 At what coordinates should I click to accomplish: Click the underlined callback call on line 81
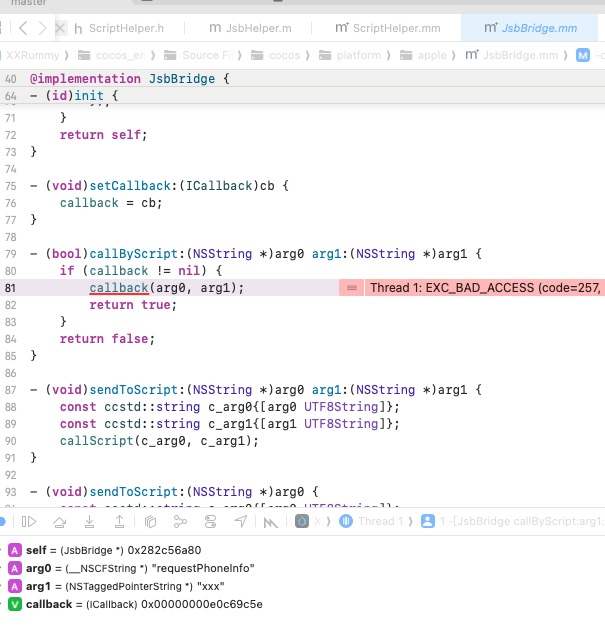(119, 288)
